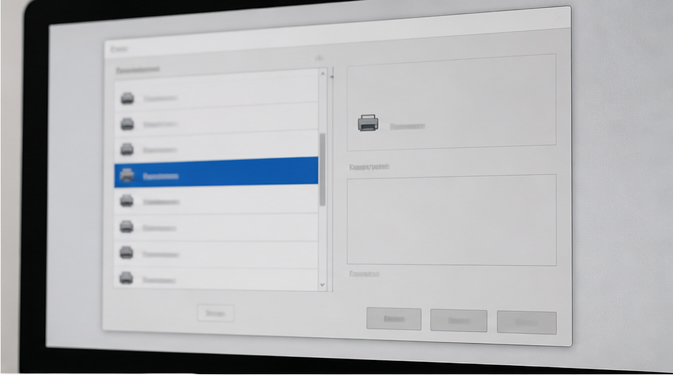Click the printer list's scrollbar thumb
Screen dimensions: 673x375
[x=322, y=169]
